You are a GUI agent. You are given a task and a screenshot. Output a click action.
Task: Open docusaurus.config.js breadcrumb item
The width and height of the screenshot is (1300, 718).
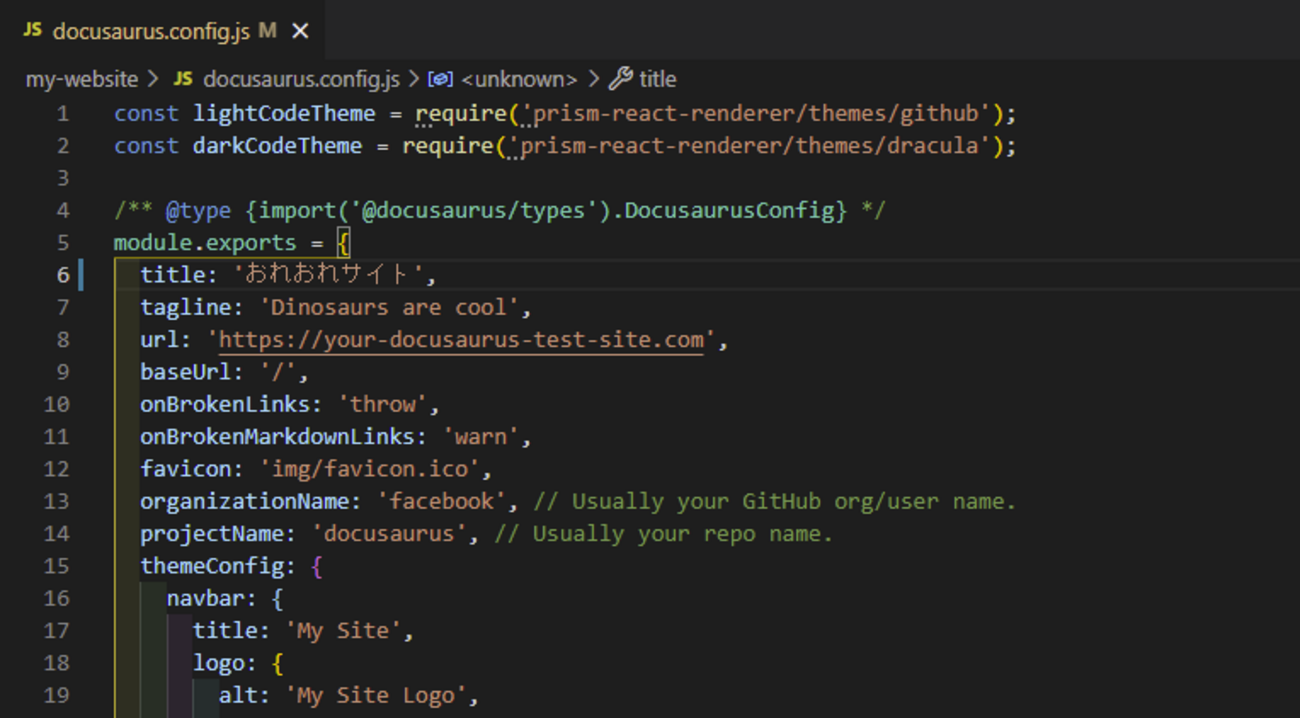[x=301, y=79]
